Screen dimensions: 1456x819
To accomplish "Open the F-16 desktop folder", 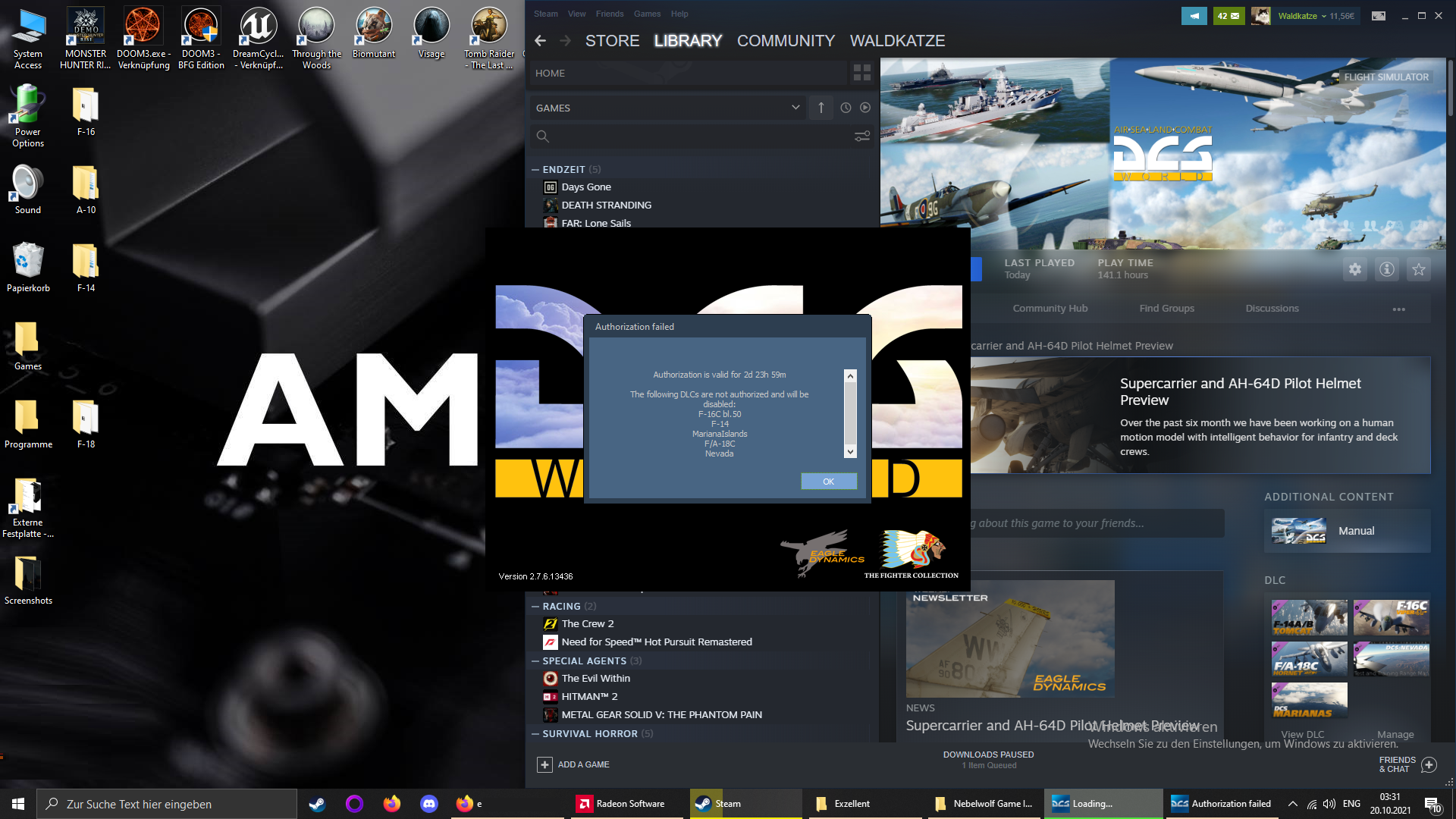I will coord(86,111).
